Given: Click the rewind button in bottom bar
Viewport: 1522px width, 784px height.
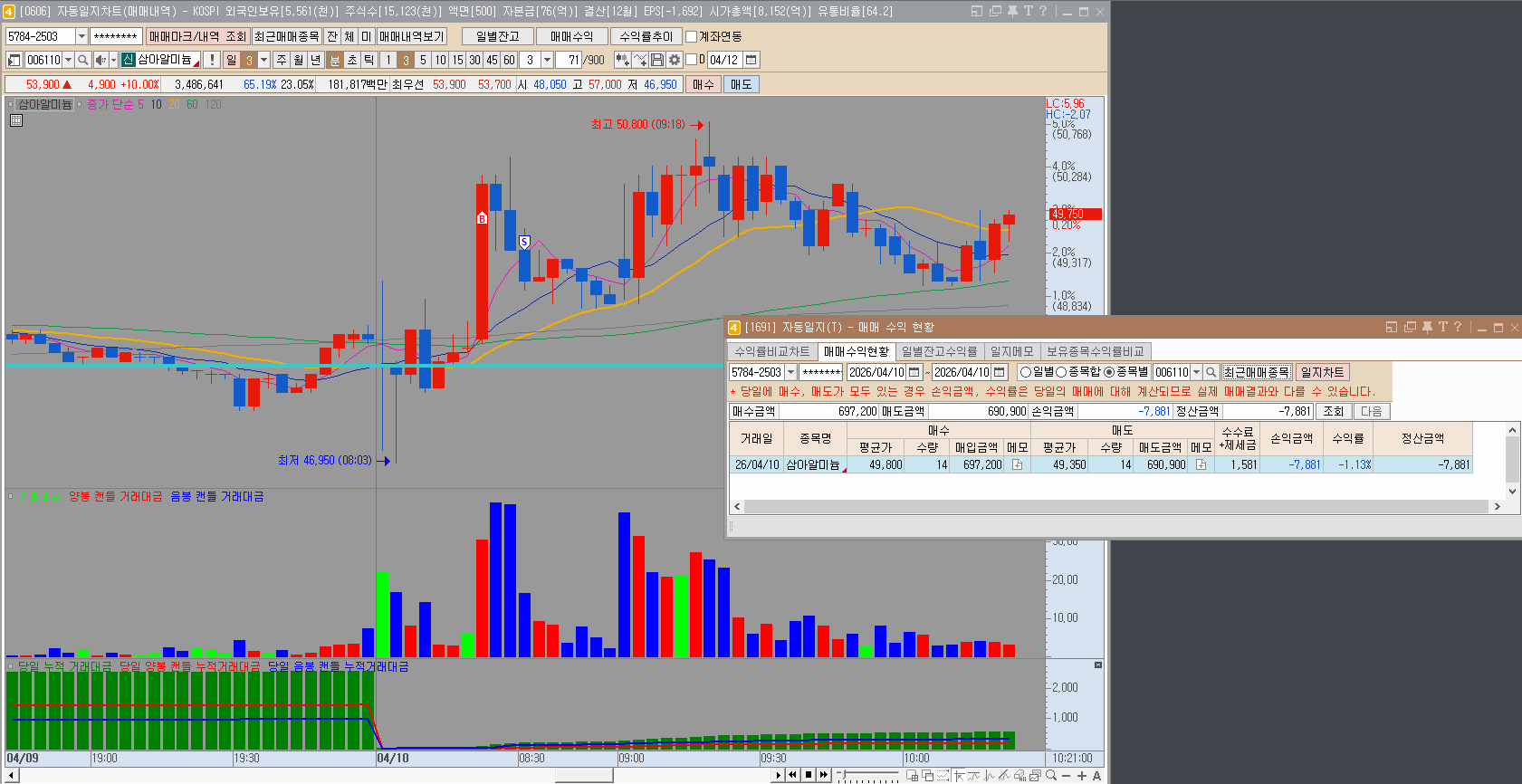Looking at the screenshot, I should coord(793,775).
